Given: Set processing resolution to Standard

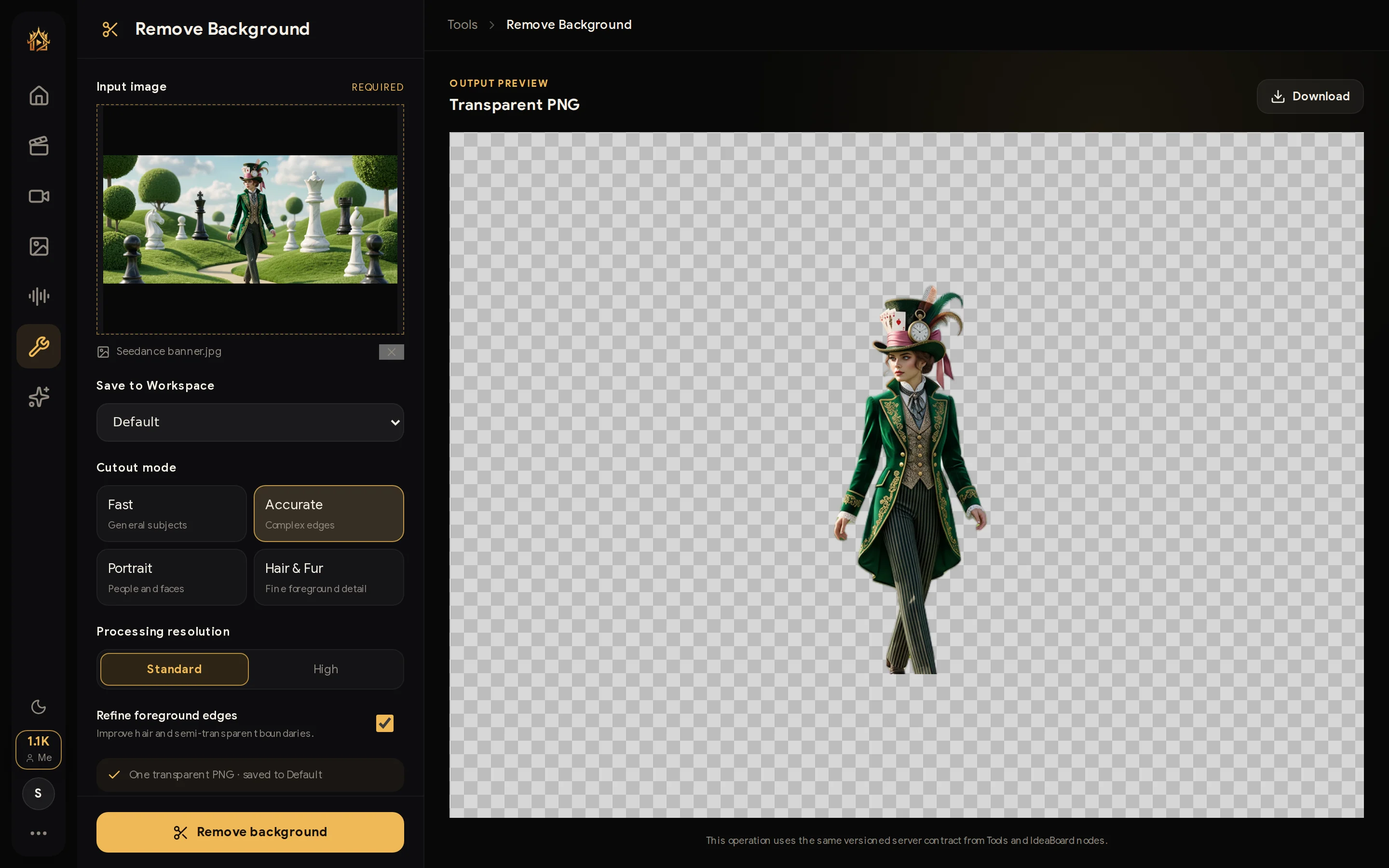Looking at the screenshot, I should (175, 669).
